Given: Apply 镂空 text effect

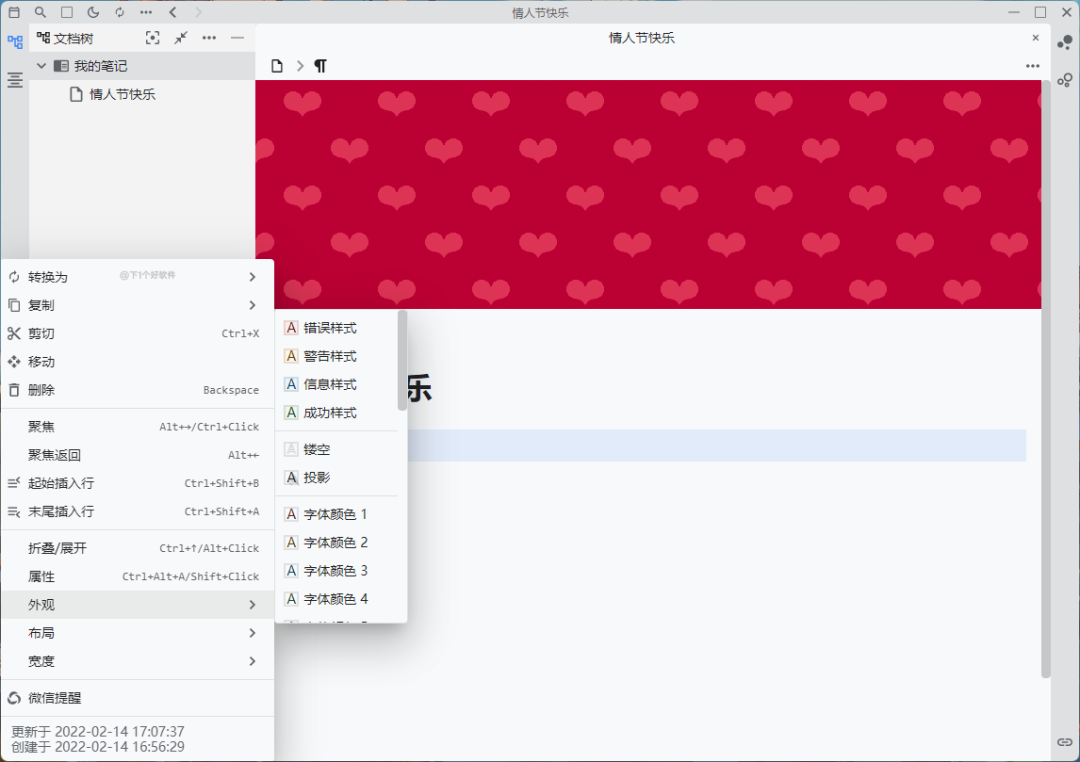Looking at the screenshot, I should 336,449.
